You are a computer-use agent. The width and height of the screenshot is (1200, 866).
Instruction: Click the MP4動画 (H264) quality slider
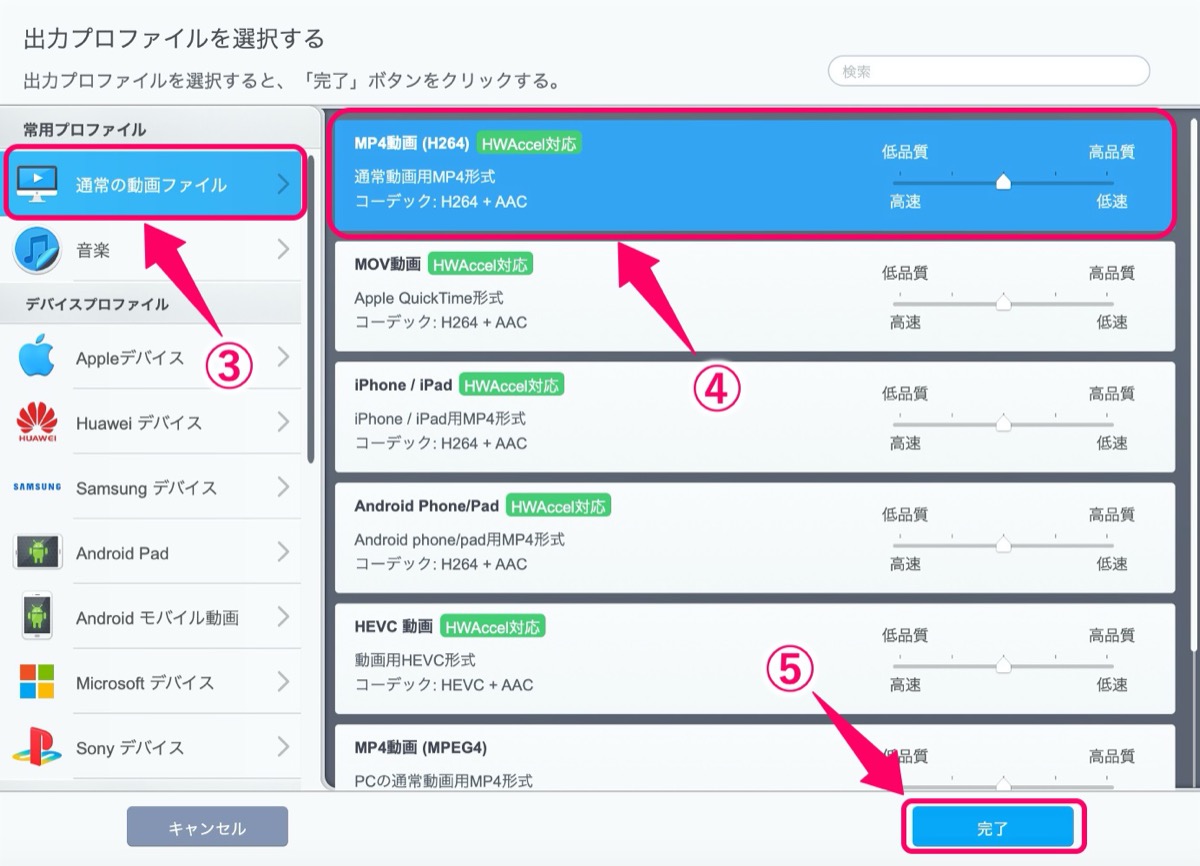click(x=1003, y=182)
